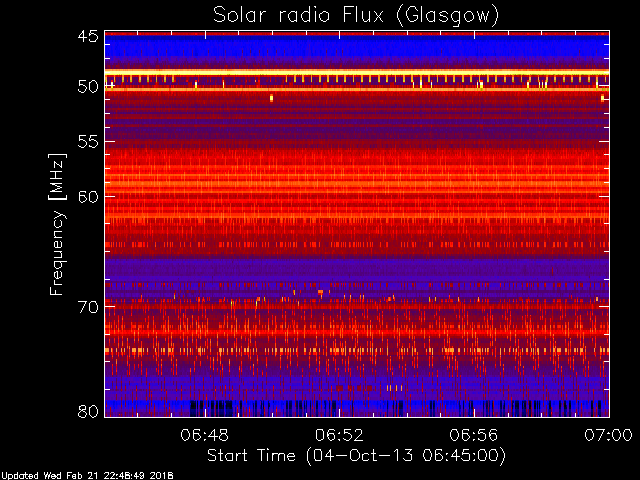Viewport: 640px width, 480px height.
Task: Click the 'Frequency [MHz]' axis label
Action: [57, 224]
